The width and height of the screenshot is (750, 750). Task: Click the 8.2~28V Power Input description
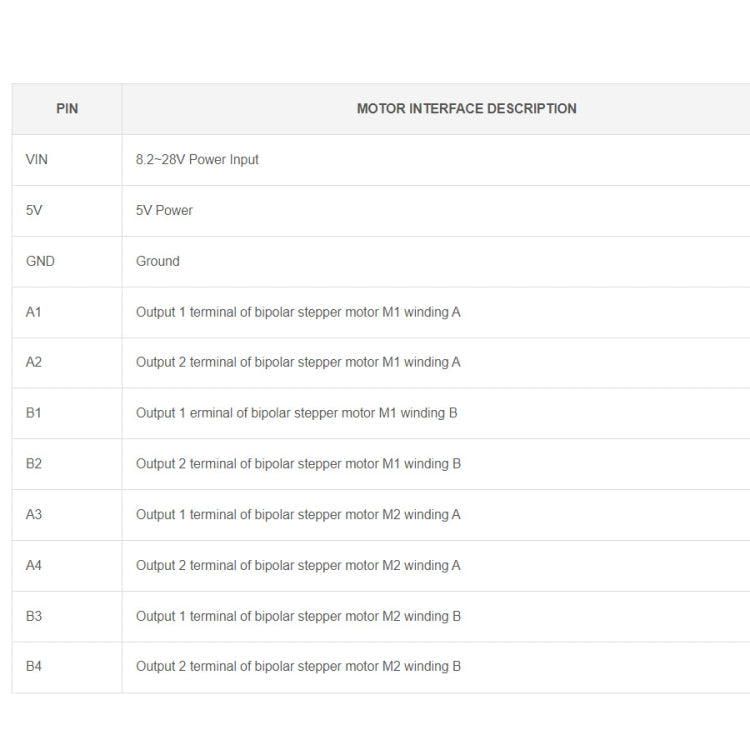(197, 160)
